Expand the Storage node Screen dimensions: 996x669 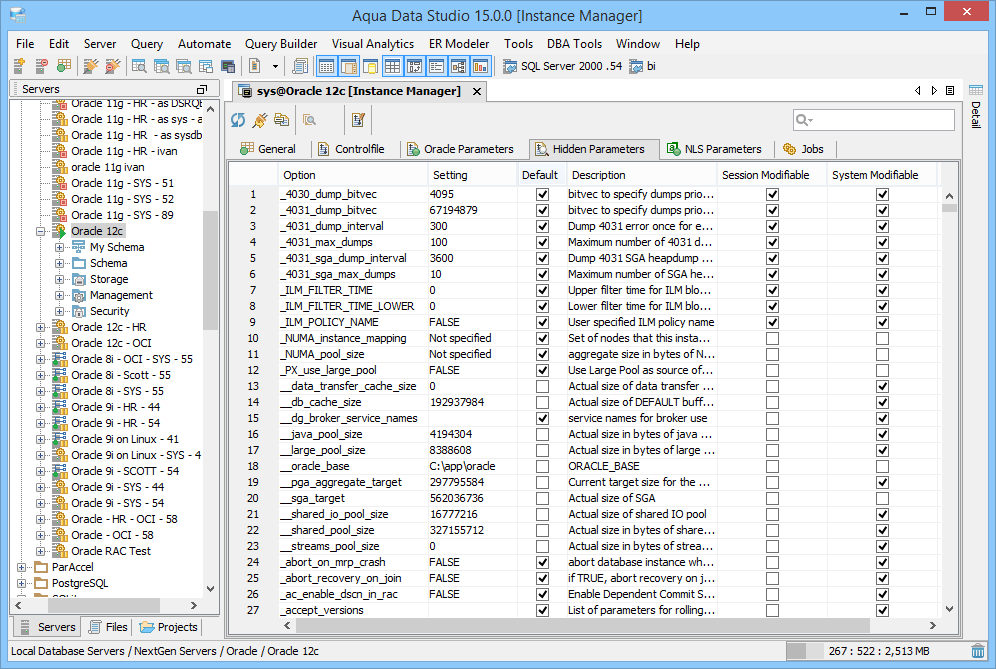[x=59, y=279]
